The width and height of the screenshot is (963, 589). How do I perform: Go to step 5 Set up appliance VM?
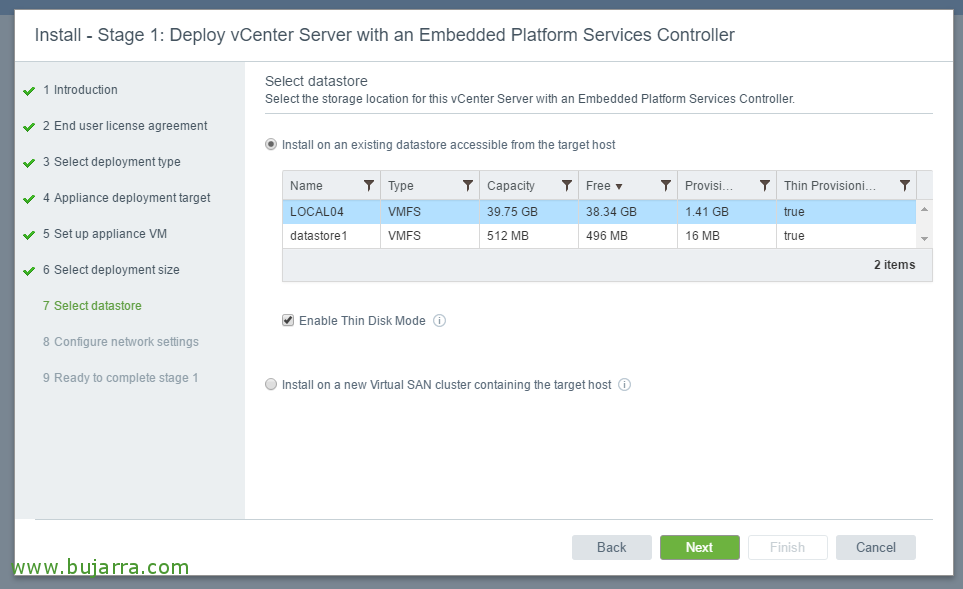(104, 234)
